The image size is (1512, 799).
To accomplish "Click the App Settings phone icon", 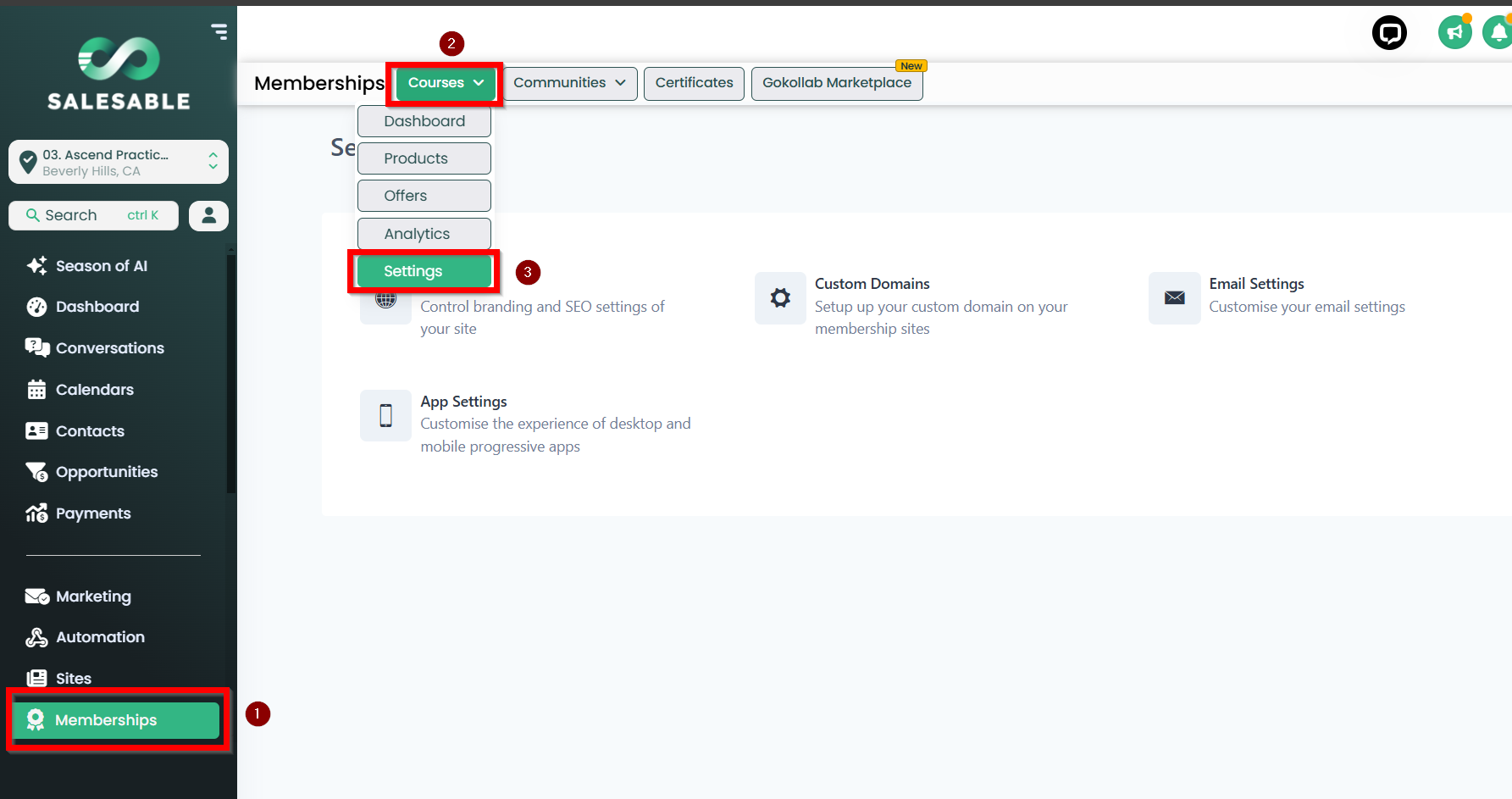I will (385, 415).
